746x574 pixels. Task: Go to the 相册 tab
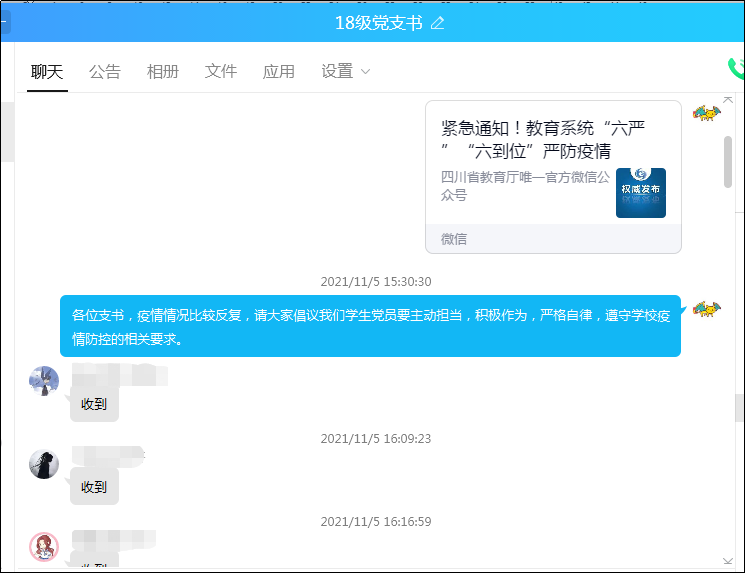click(x=163, y=71)
